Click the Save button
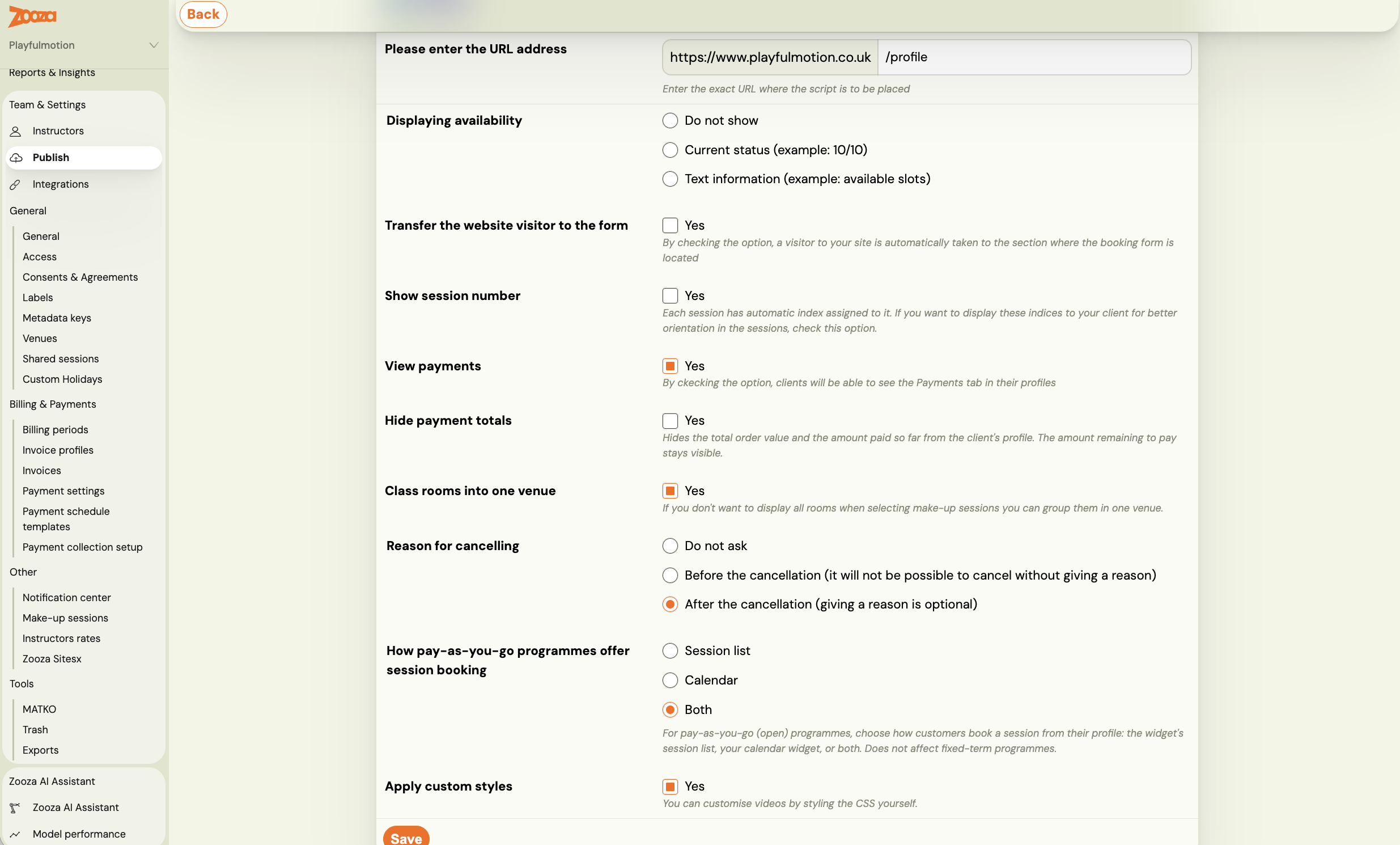 406,837
